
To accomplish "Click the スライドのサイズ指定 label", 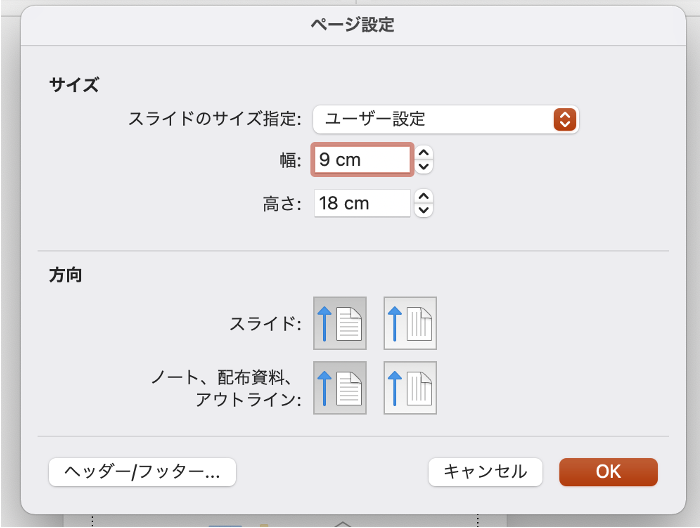I will (x=215, y=119).
